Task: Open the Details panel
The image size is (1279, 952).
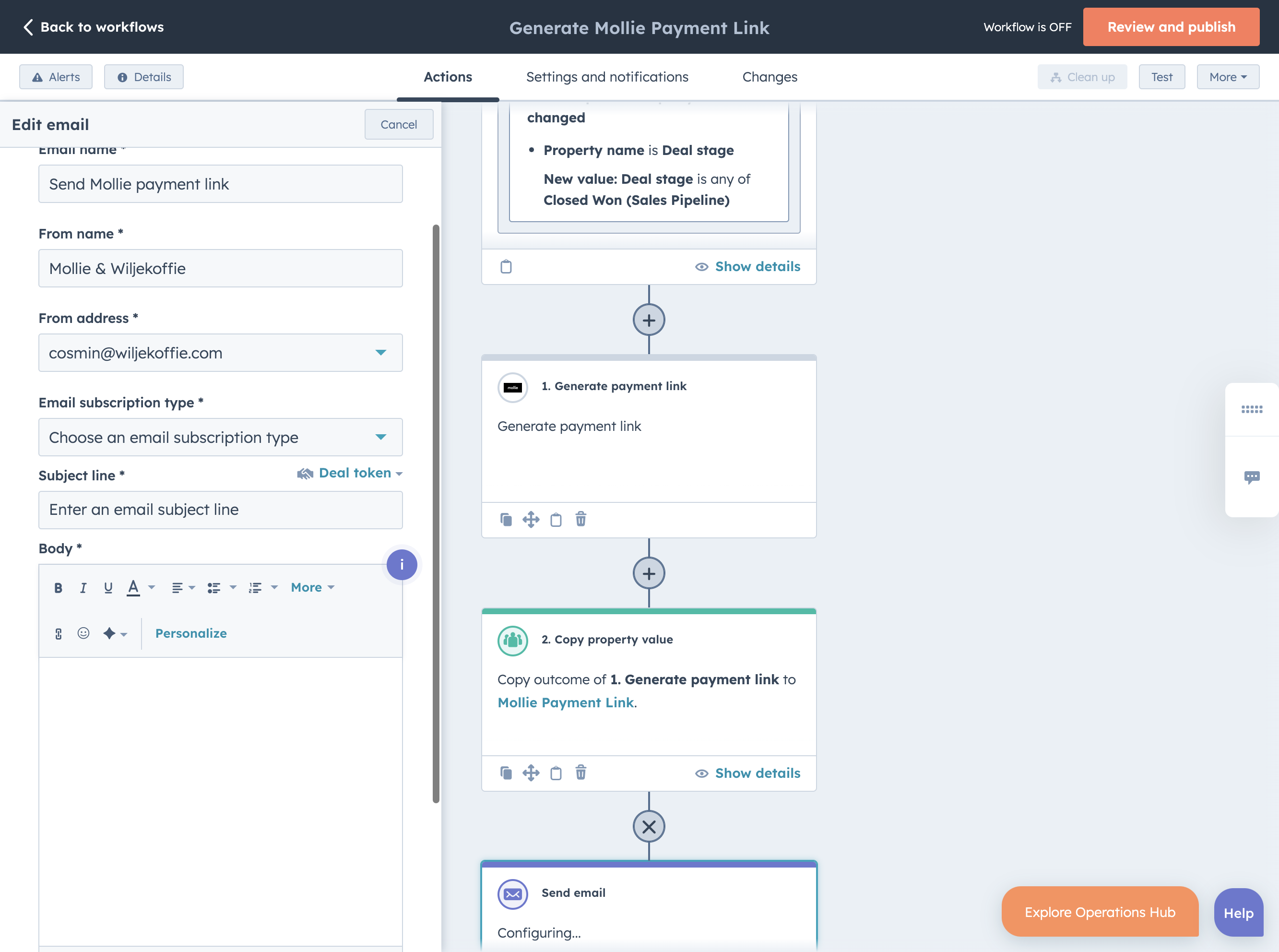Action: tap(144, 77)
